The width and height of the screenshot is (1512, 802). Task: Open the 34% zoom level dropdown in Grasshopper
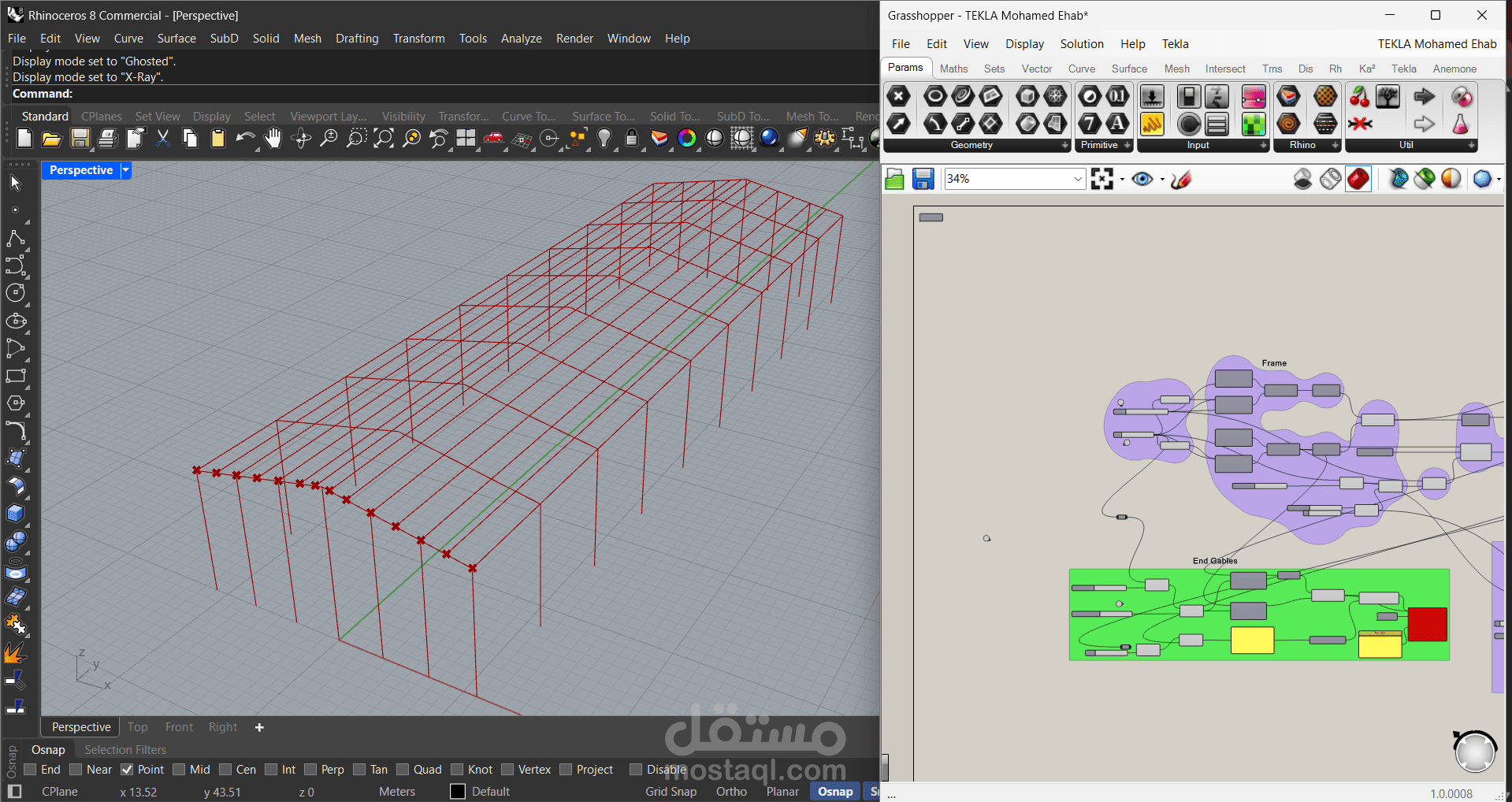pos(1079,180)
